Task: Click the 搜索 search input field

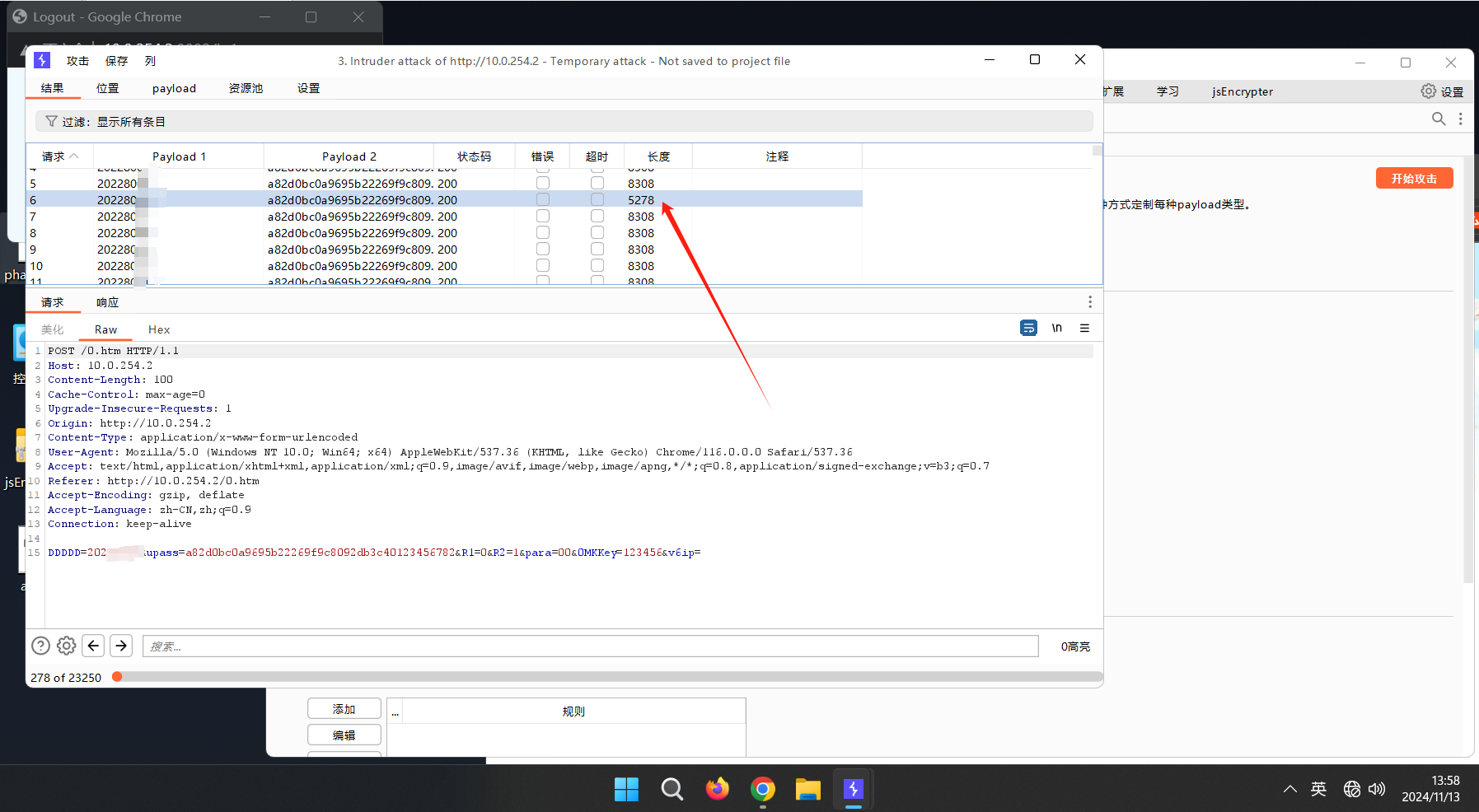Action: 590,646
